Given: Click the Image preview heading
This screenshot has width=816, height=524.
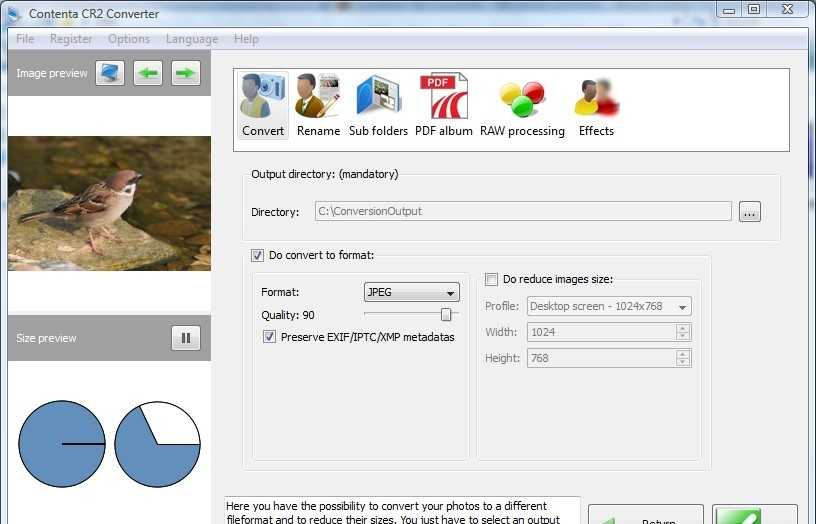Looking at the screenshot, I should pos(52,73).
